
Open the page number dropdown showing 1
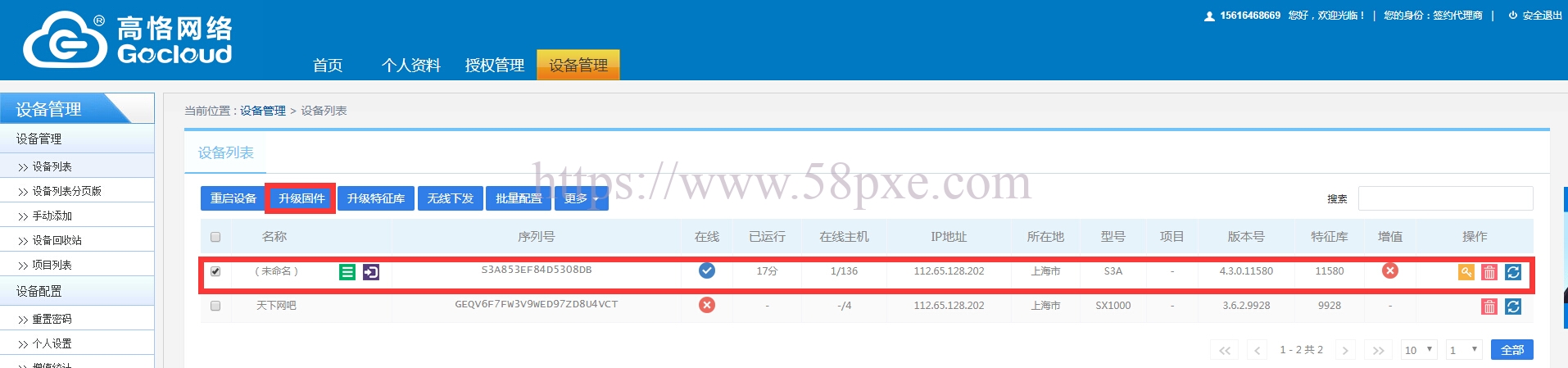click(1464, 350)
